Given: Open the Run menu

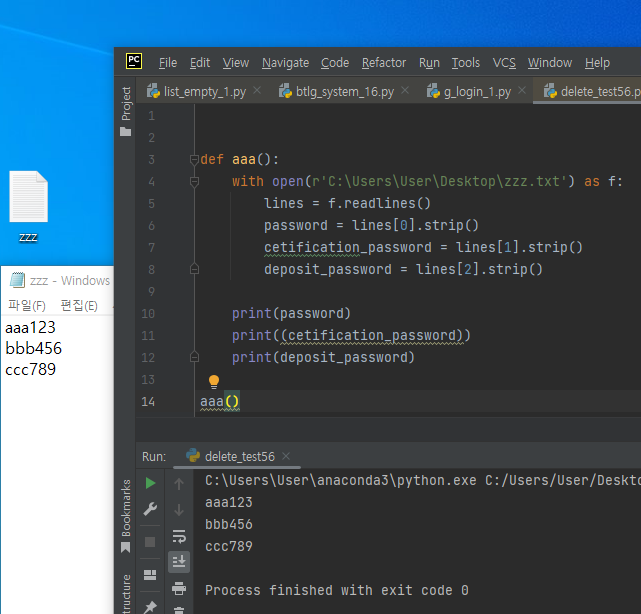Looking at the screenshot, I should (x=429, y=63).
